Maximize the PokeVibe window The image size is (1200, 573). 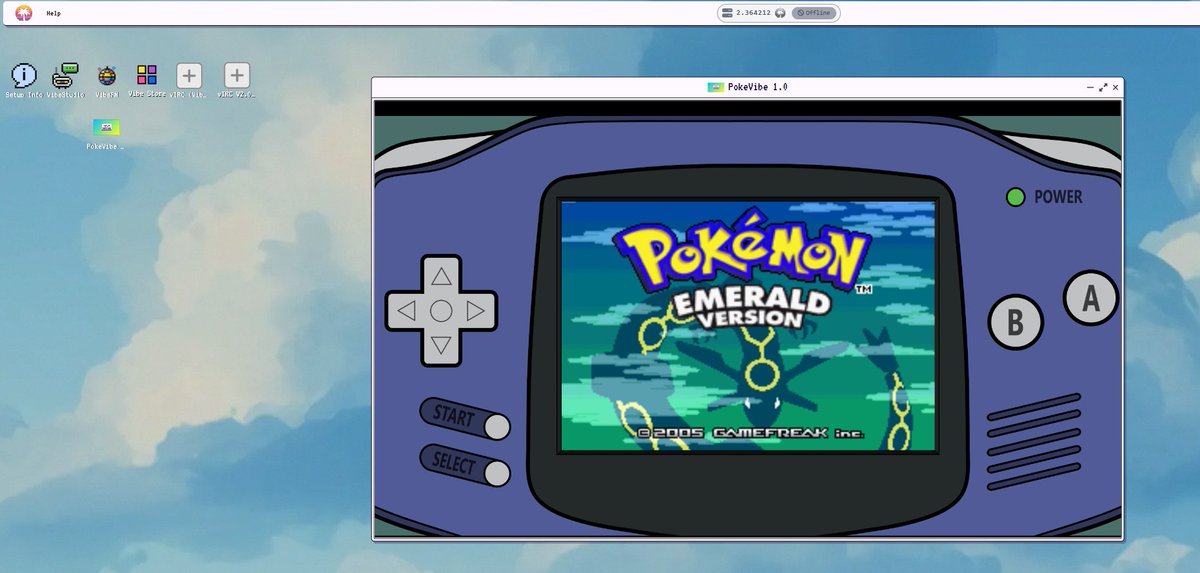1103,88
